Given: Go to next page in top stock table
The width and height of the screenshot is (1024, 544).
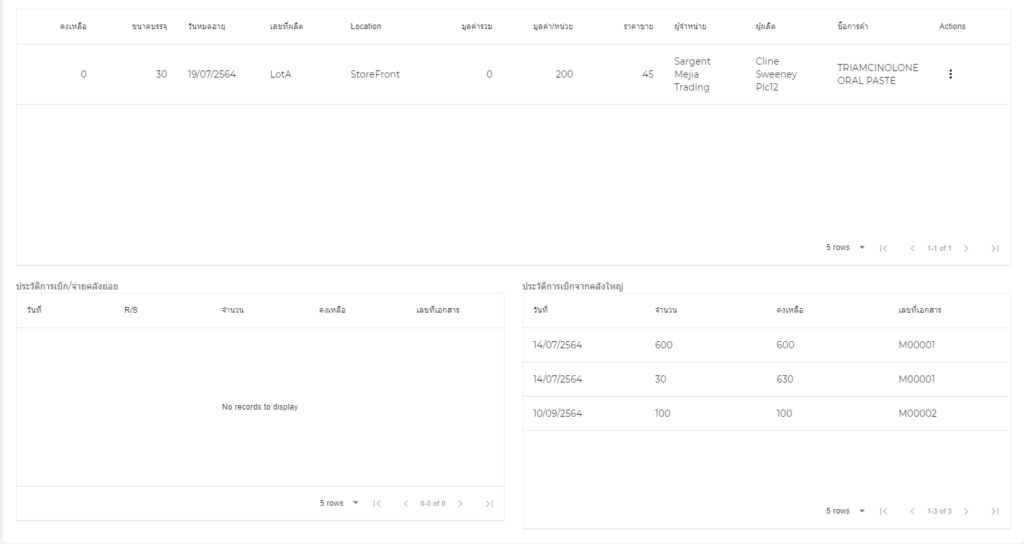Looking at the screenshot, I should tap(966, 248).
